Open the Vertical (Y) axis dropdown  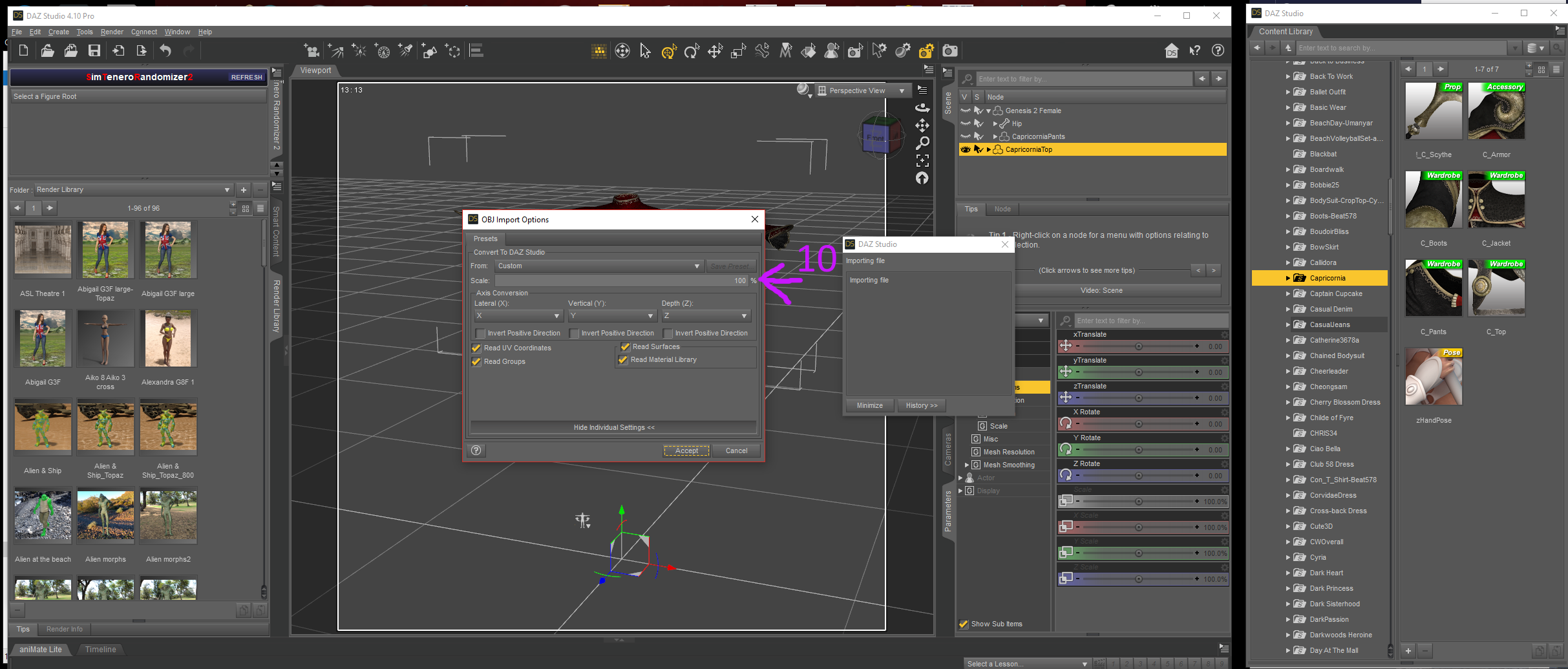(611, 315)
